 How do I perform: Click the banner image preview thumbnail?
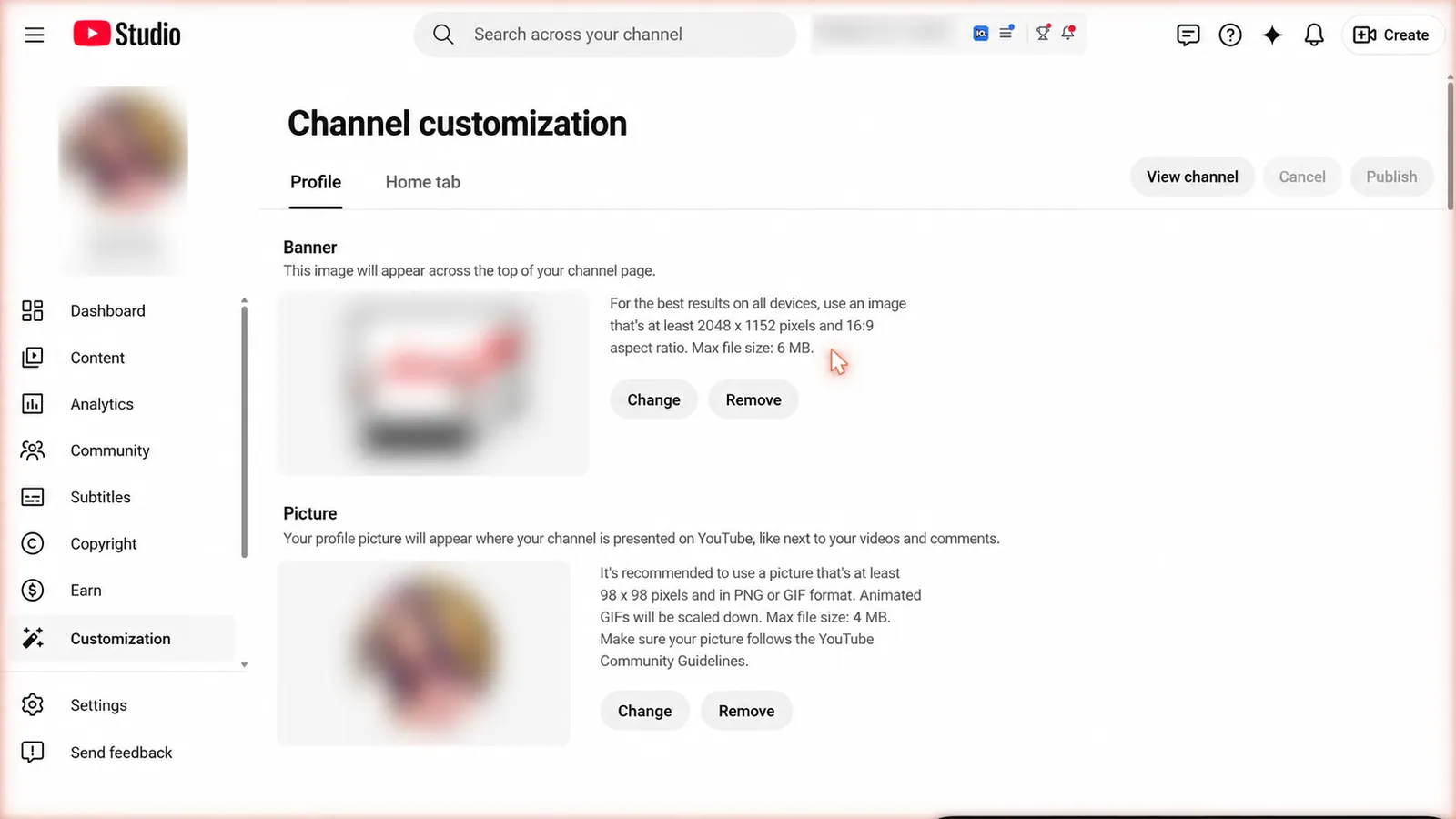click(433, 383)
